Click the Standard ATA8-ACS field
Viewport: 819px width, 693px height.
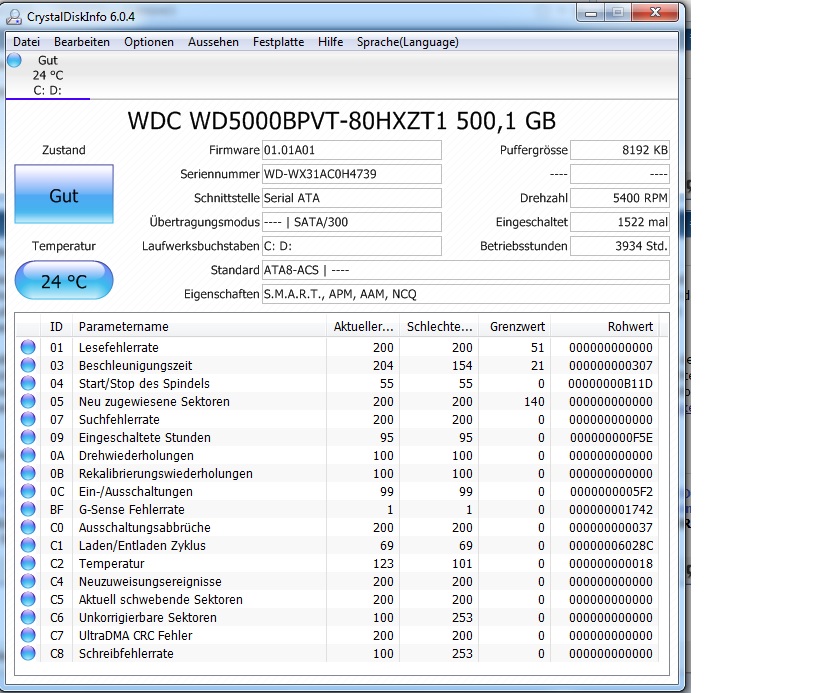(x=465, y=270)
